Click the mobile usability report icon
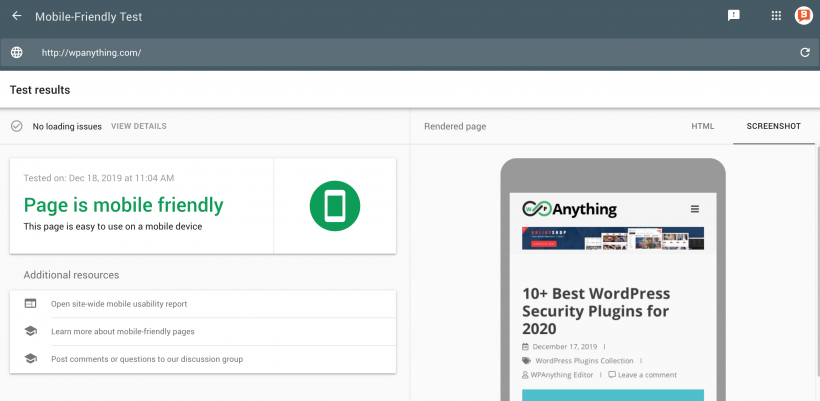The height and width of the screenshot is (401, 820). 30,304
